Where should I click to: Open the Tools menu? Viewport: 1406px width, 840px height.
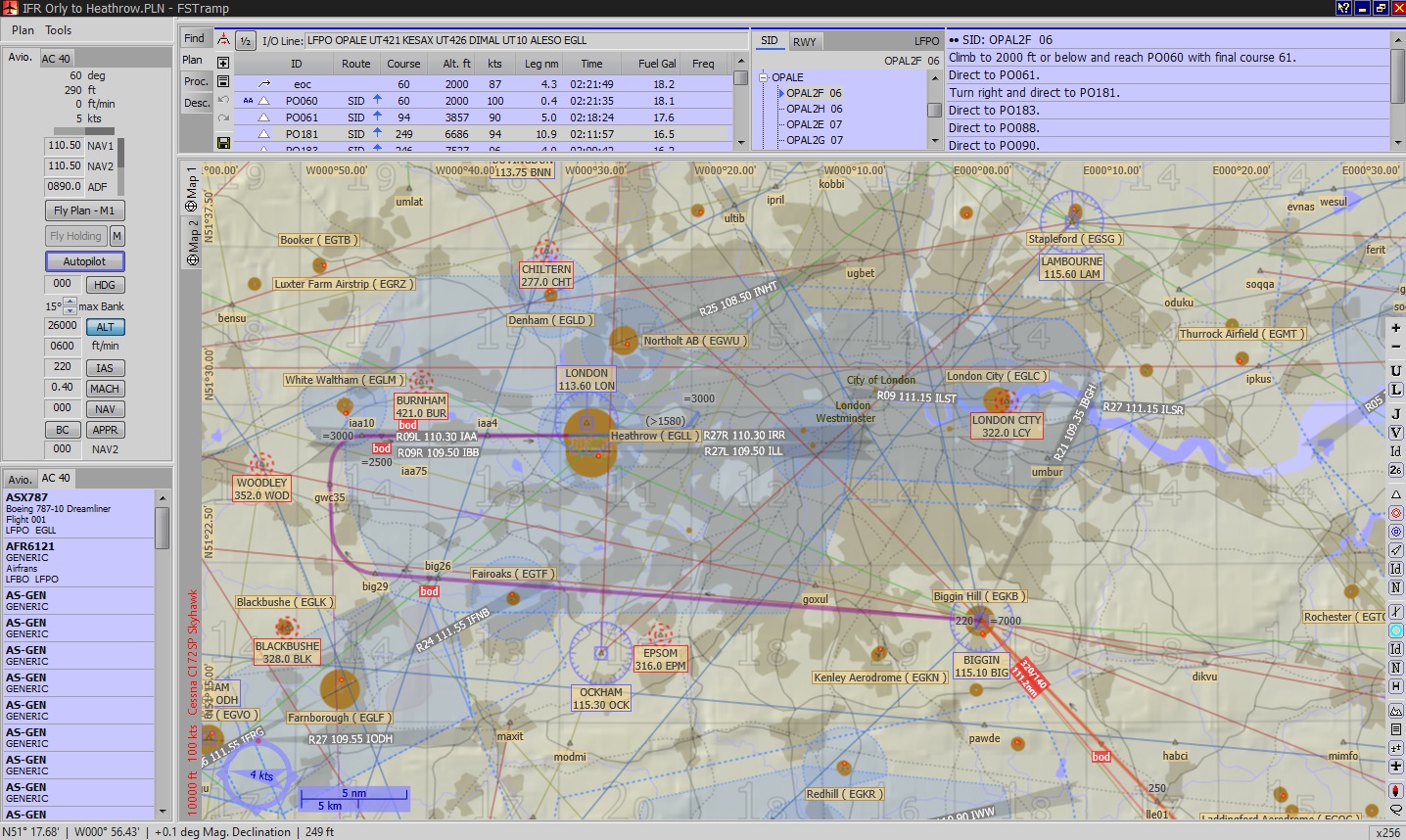pyautogui.click(x=58, y=30)
